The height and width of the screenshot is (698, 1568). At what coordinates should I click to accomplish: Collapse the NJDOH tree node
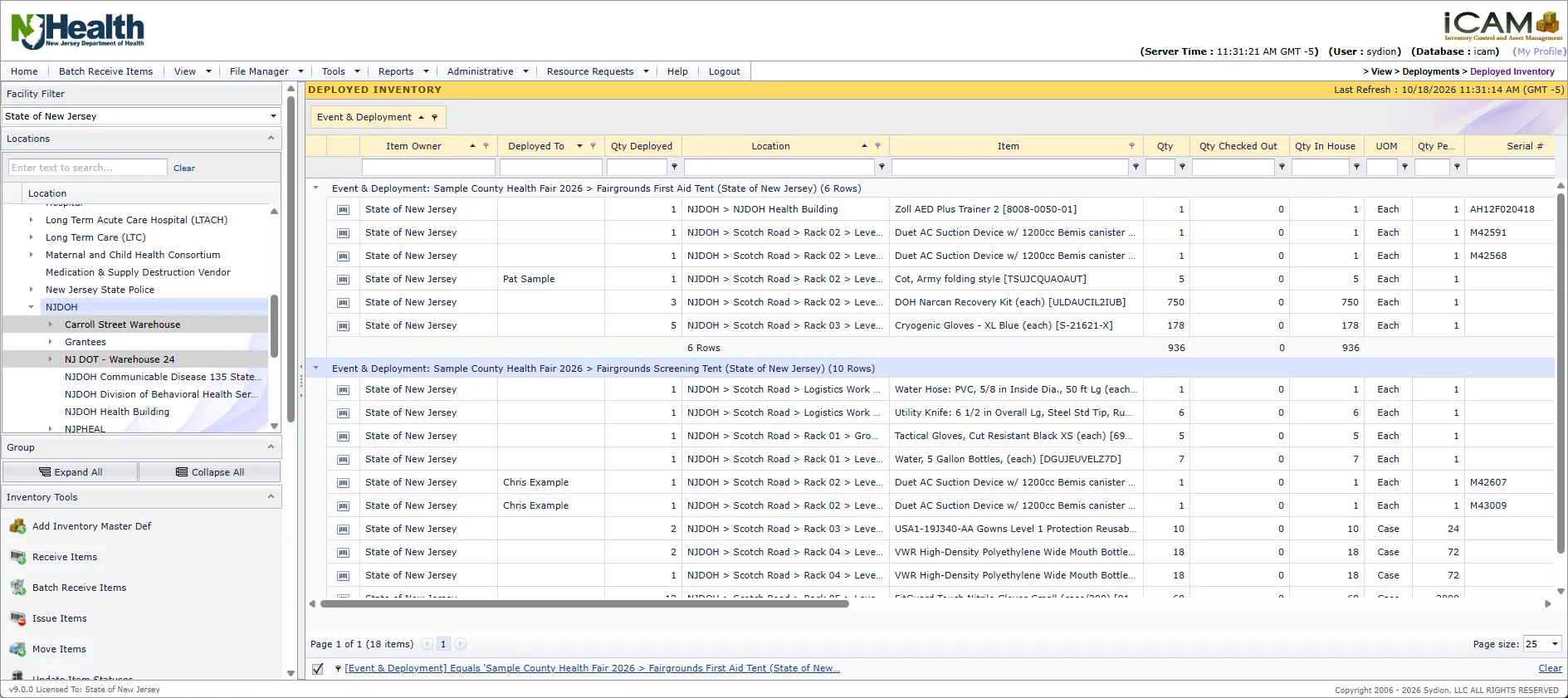tap(32, 307)
